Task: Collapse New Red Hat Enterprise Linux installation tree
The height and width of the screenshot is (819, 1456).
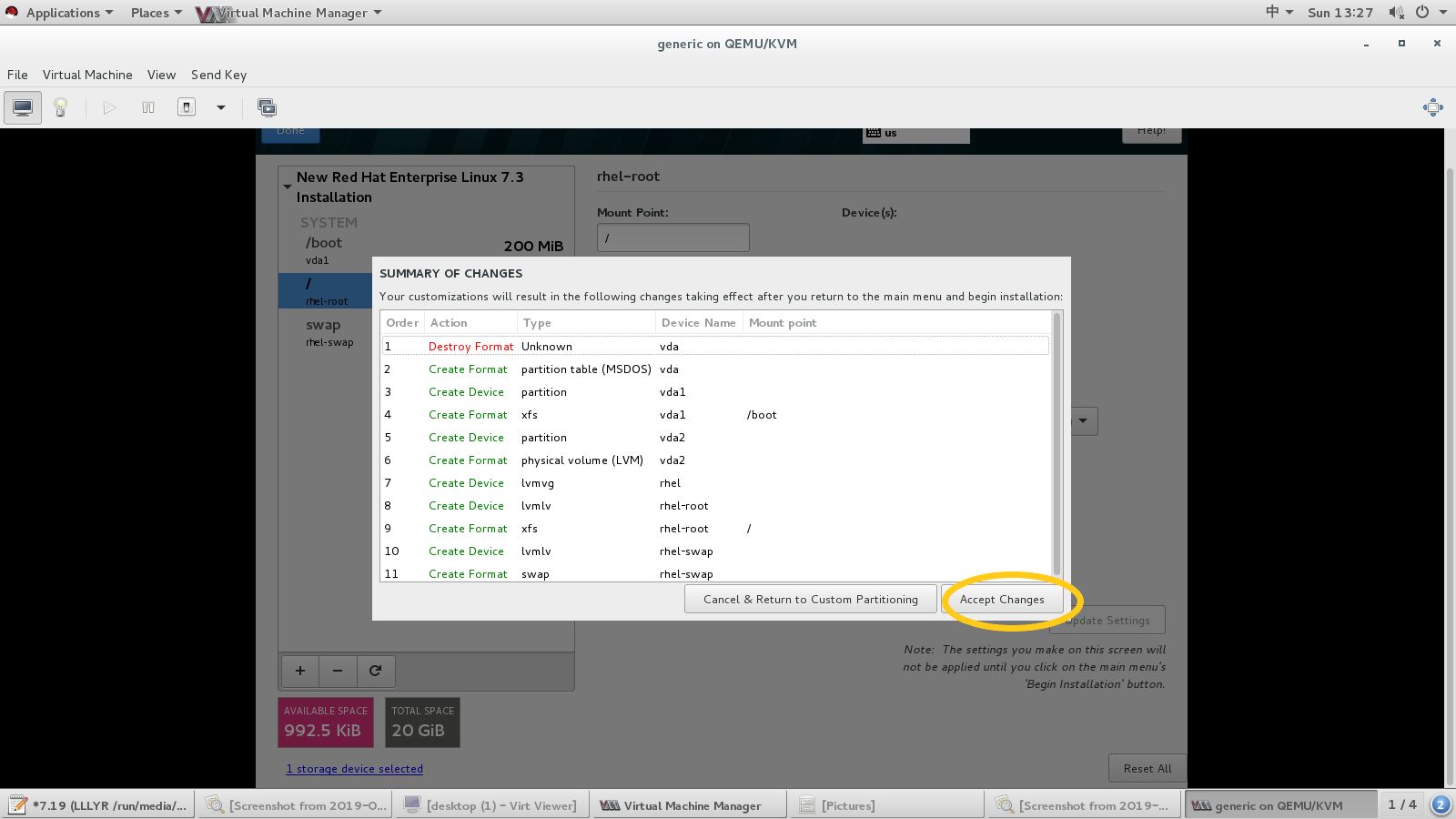Action: pos(288,187)
